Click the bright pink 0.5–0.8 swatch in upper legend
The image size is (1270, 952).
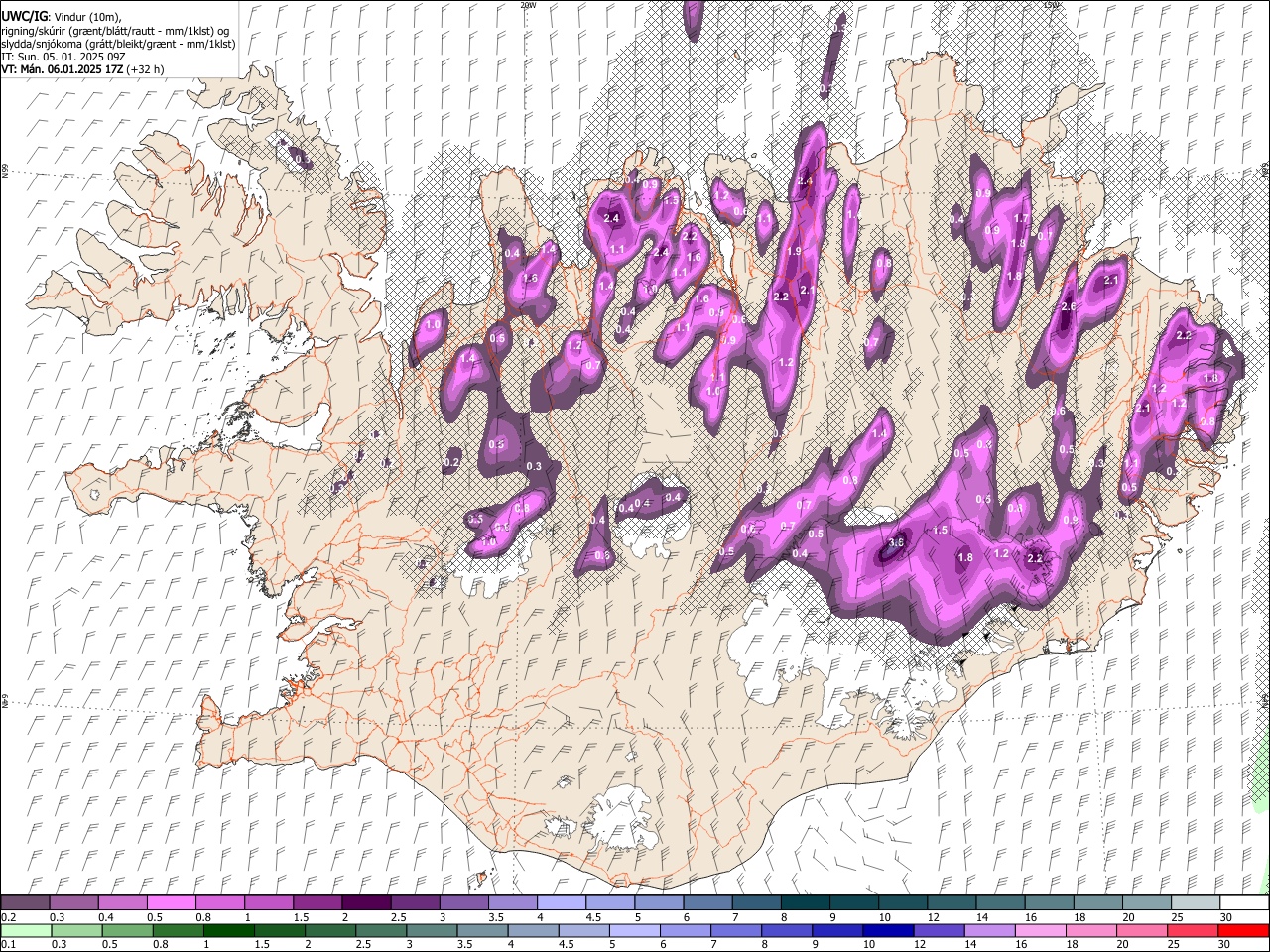point(171,903)
